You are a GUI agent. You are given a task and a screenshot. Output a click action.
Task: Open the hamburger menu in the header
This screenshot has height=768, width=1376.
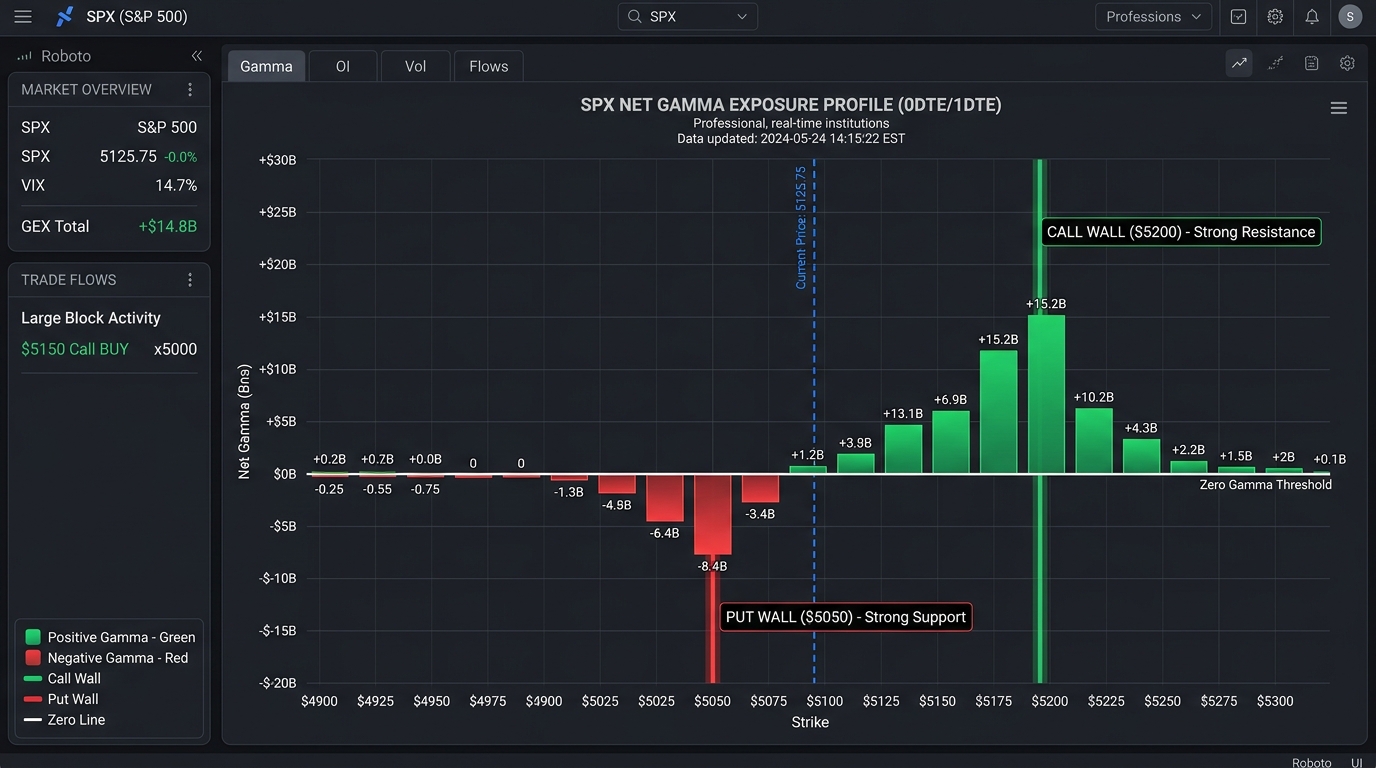pos(23,17)
